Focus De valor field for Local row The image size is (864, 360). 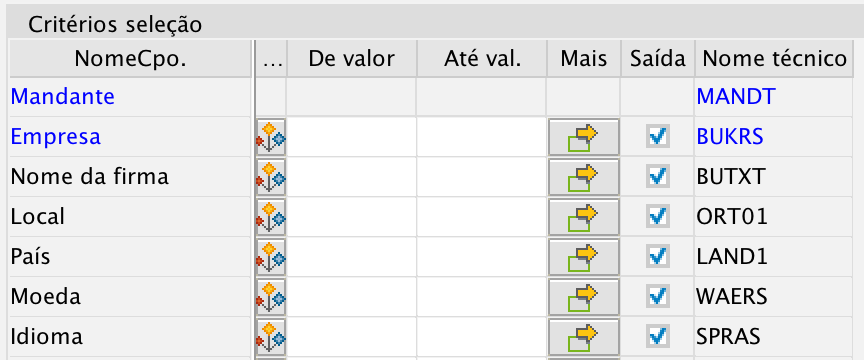(x=352, y=217)
